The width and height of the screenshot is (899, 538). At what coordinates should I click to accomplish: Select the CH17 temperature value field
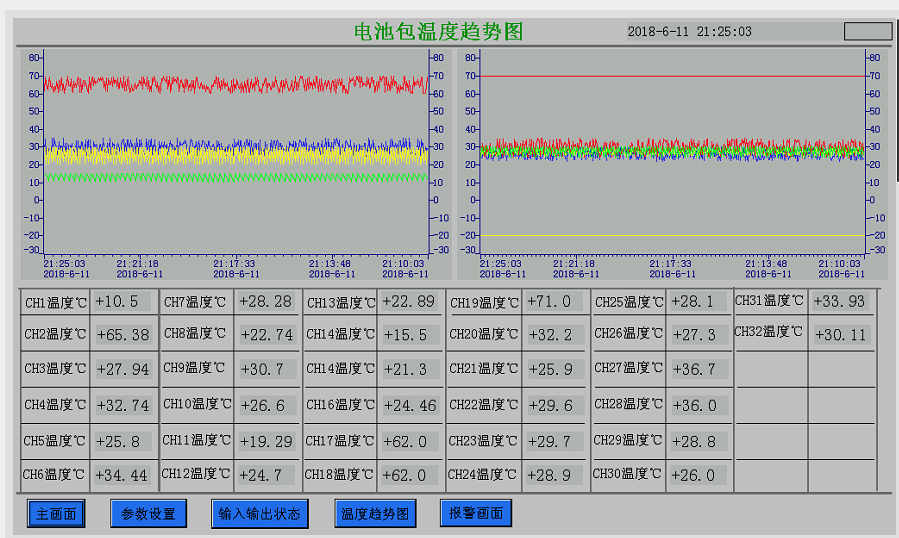(410, 442)
